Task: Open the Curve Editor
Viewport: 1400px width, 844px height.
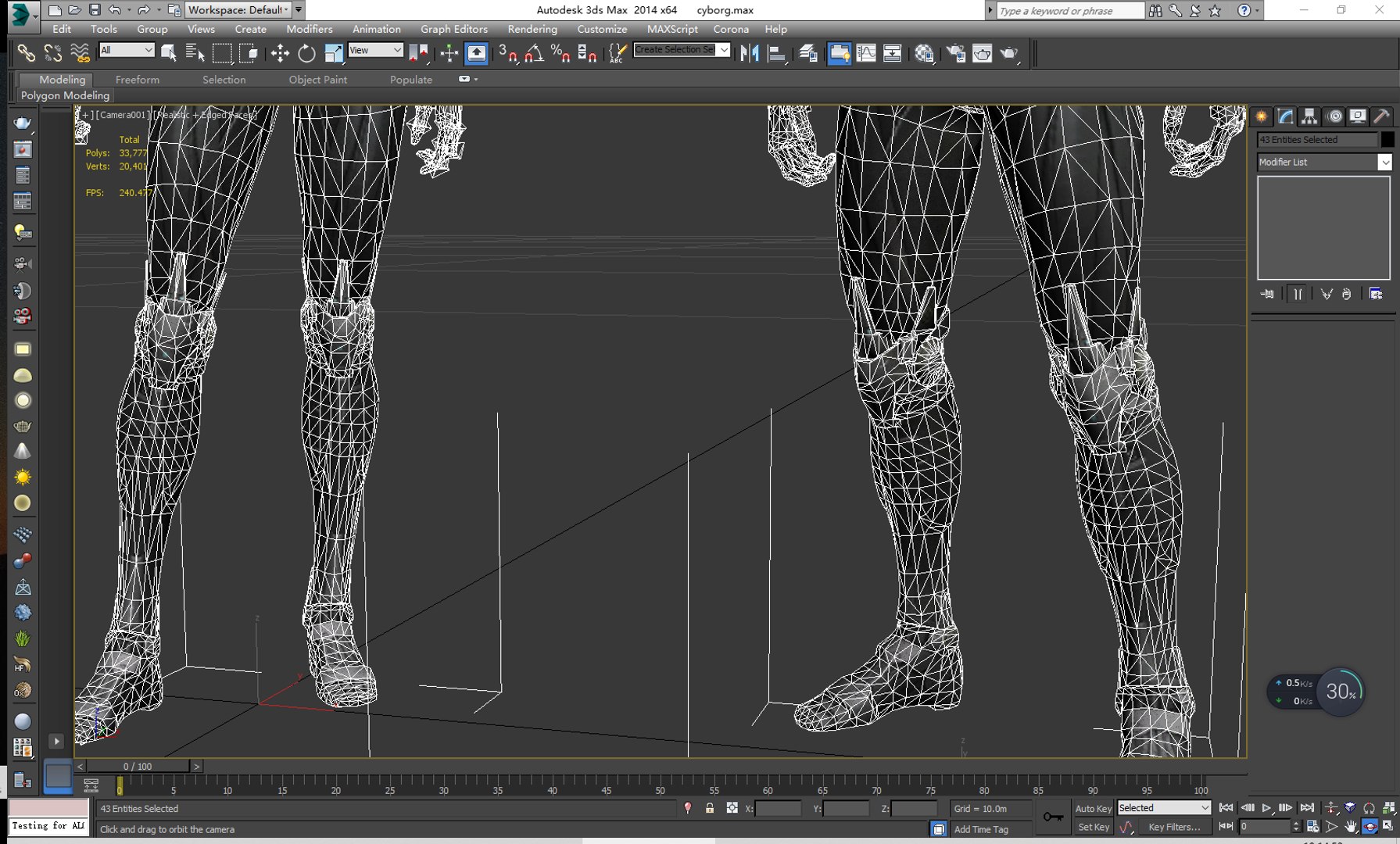Action: click(x=866, y=53)
